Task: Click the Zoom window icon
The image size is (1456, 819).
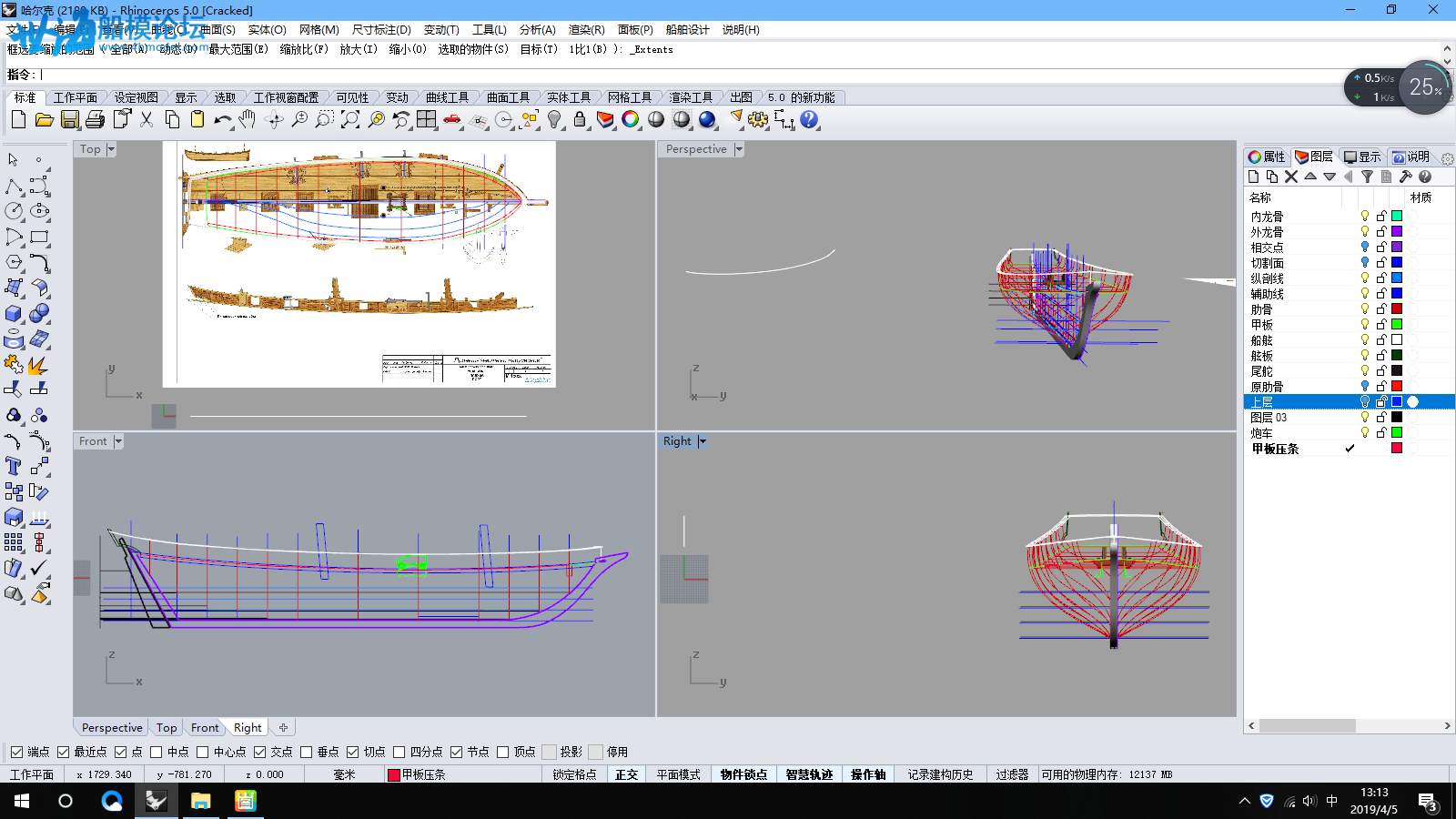Action: tap(325, 119)
